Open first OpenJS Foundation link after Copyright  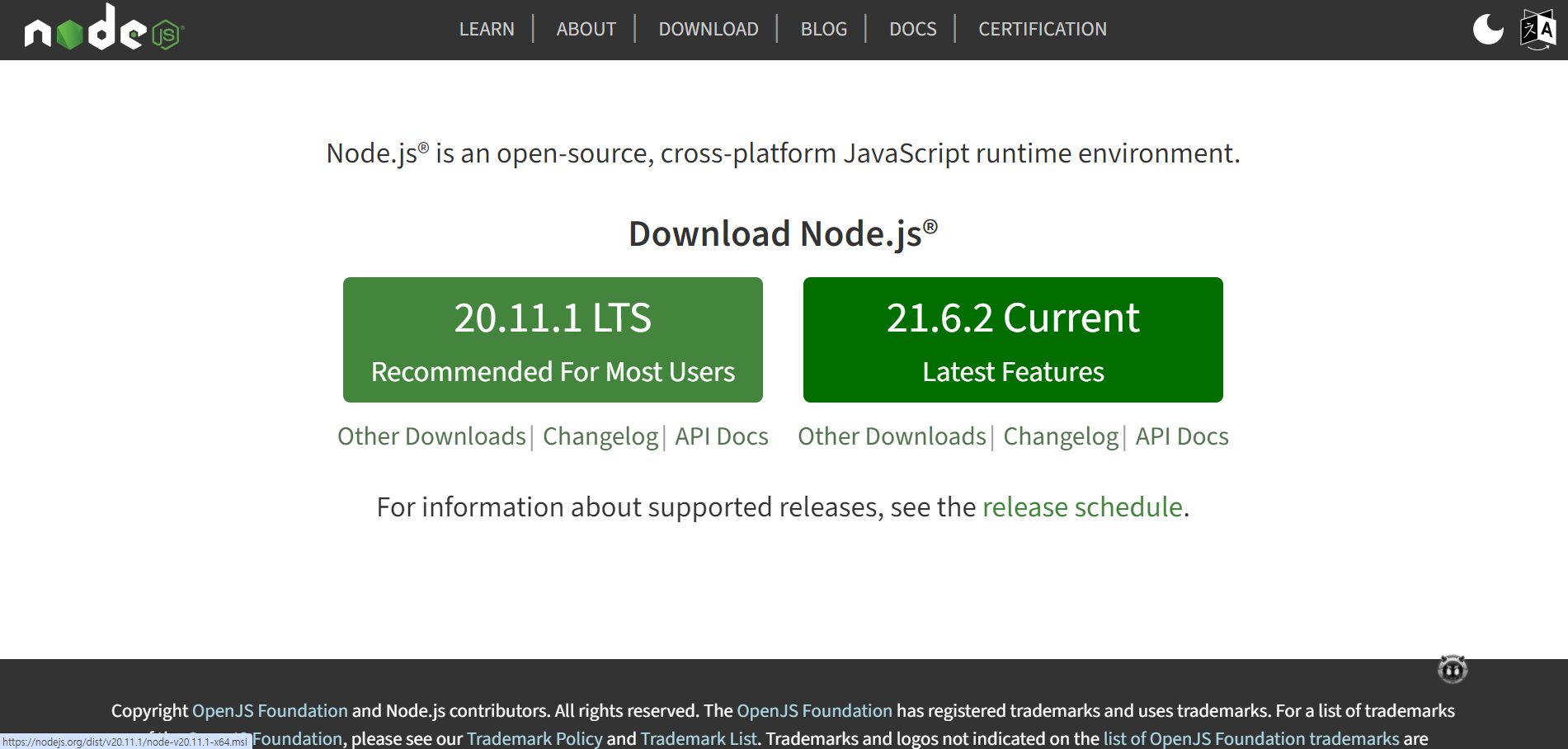270,710
